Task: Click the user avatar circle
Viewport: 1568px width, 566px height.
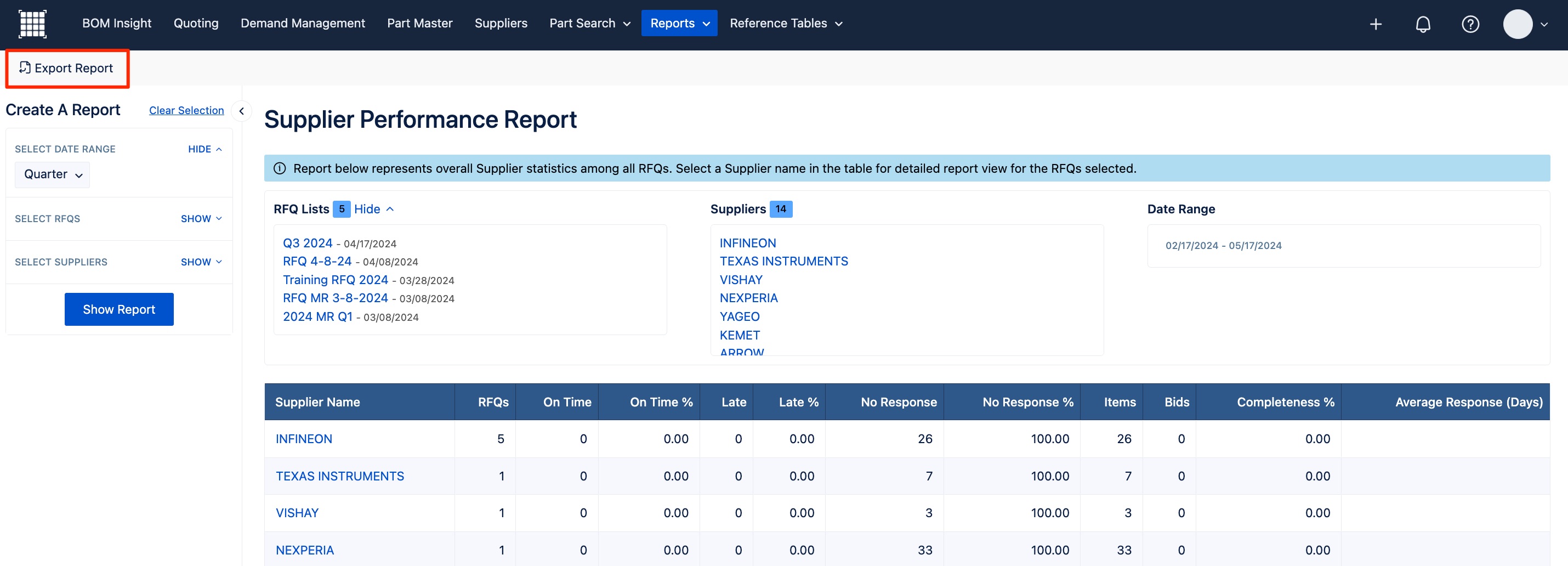Action: [x=1518, y=24]
